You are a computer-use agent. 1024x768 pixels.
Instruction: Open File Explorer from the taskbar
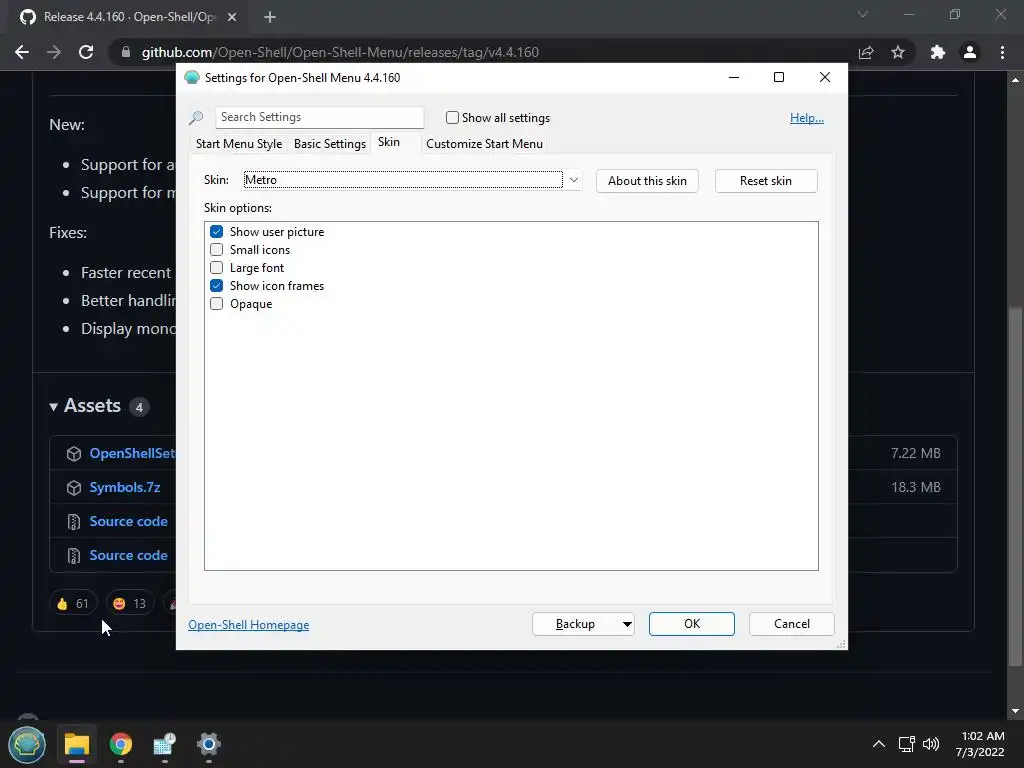coord(77,744)
